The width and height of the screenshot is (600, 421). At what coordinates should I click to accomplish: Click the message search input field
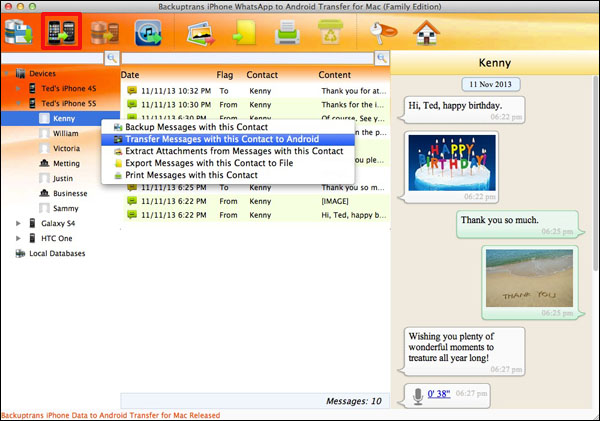(x=248, y=58)
